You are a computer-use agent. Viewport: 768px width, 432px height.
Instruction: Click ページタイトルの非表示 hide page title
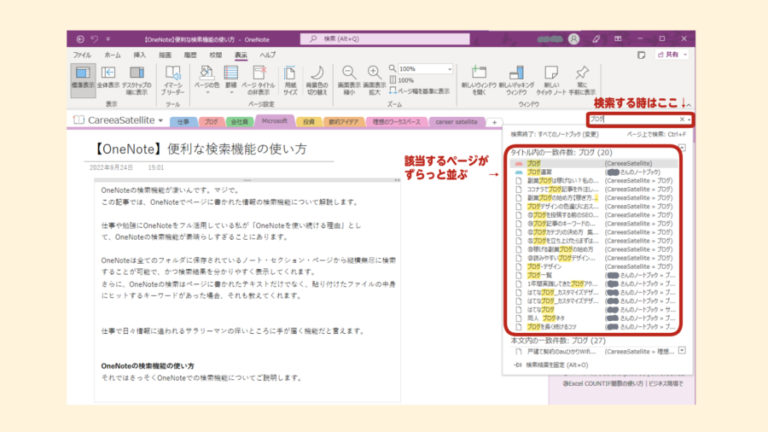(258, 80)
